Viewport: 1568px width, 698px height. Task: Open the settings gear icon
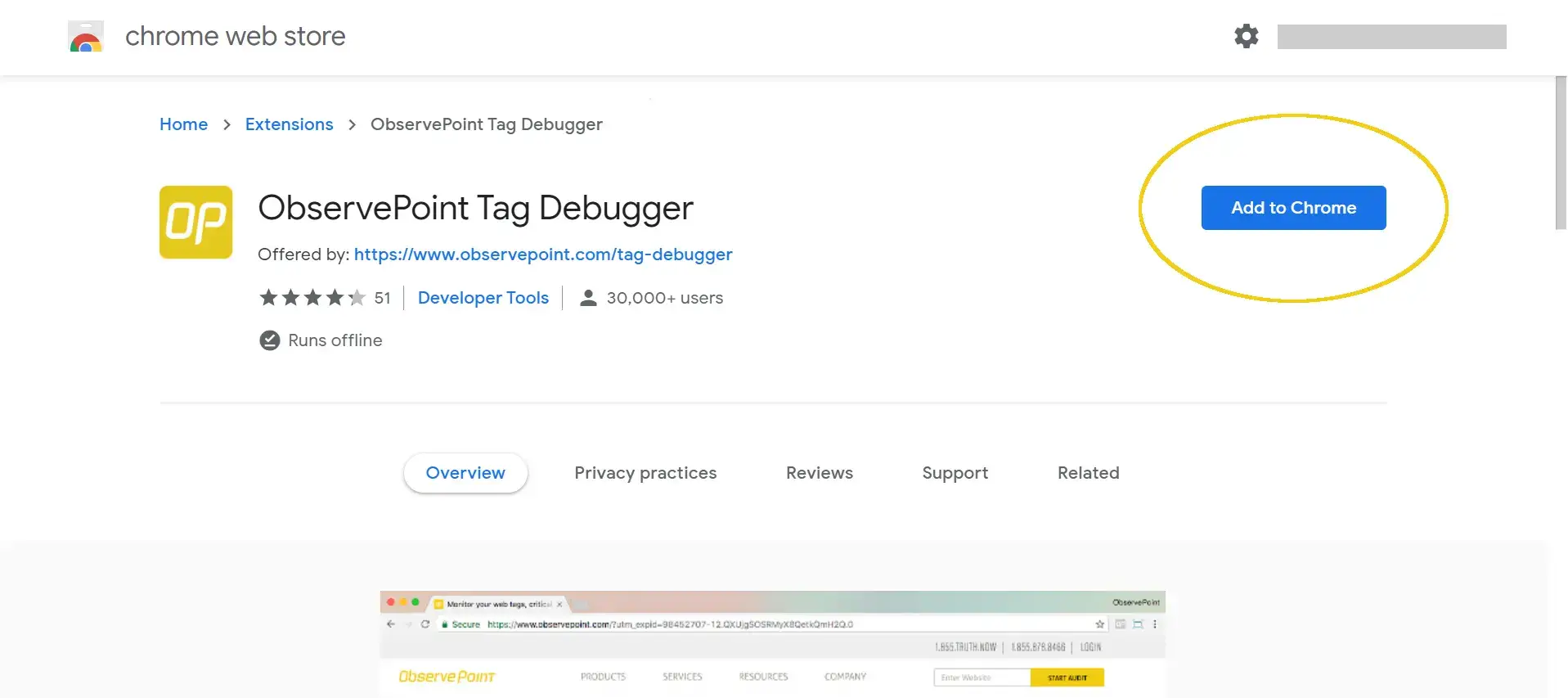coord(1246,36)
